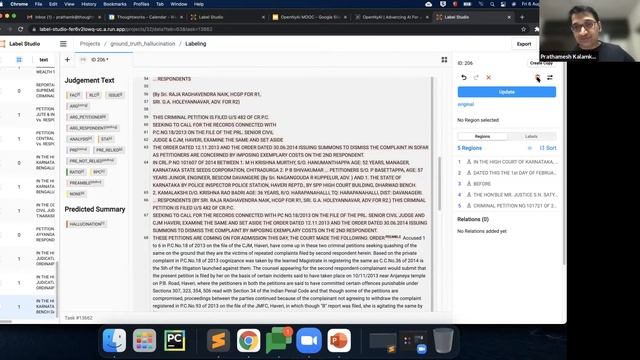The width and height of the screenshot is (640, 360).
Task: Open Finder from the dock
Action: 114,340
